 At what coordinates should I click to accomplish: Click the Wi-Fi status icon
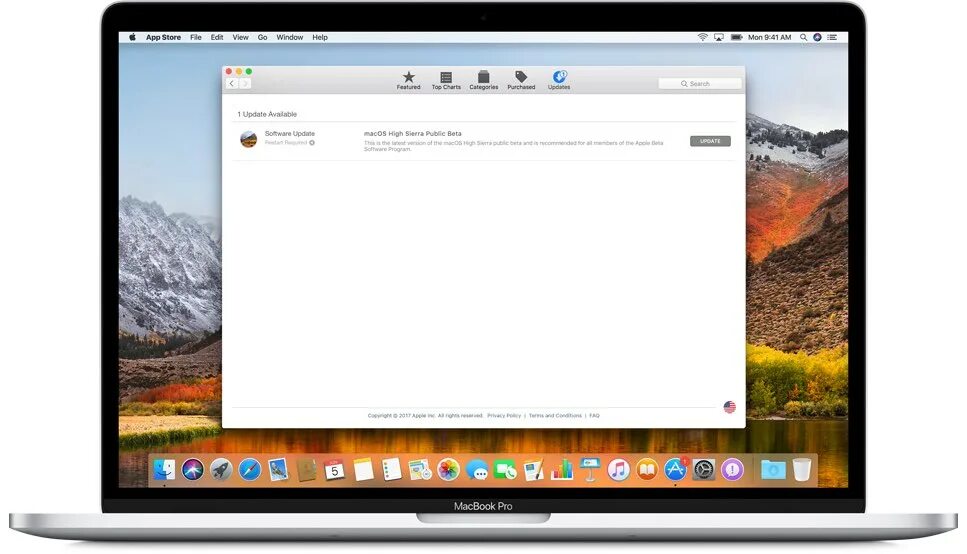[x=702, y=37]
